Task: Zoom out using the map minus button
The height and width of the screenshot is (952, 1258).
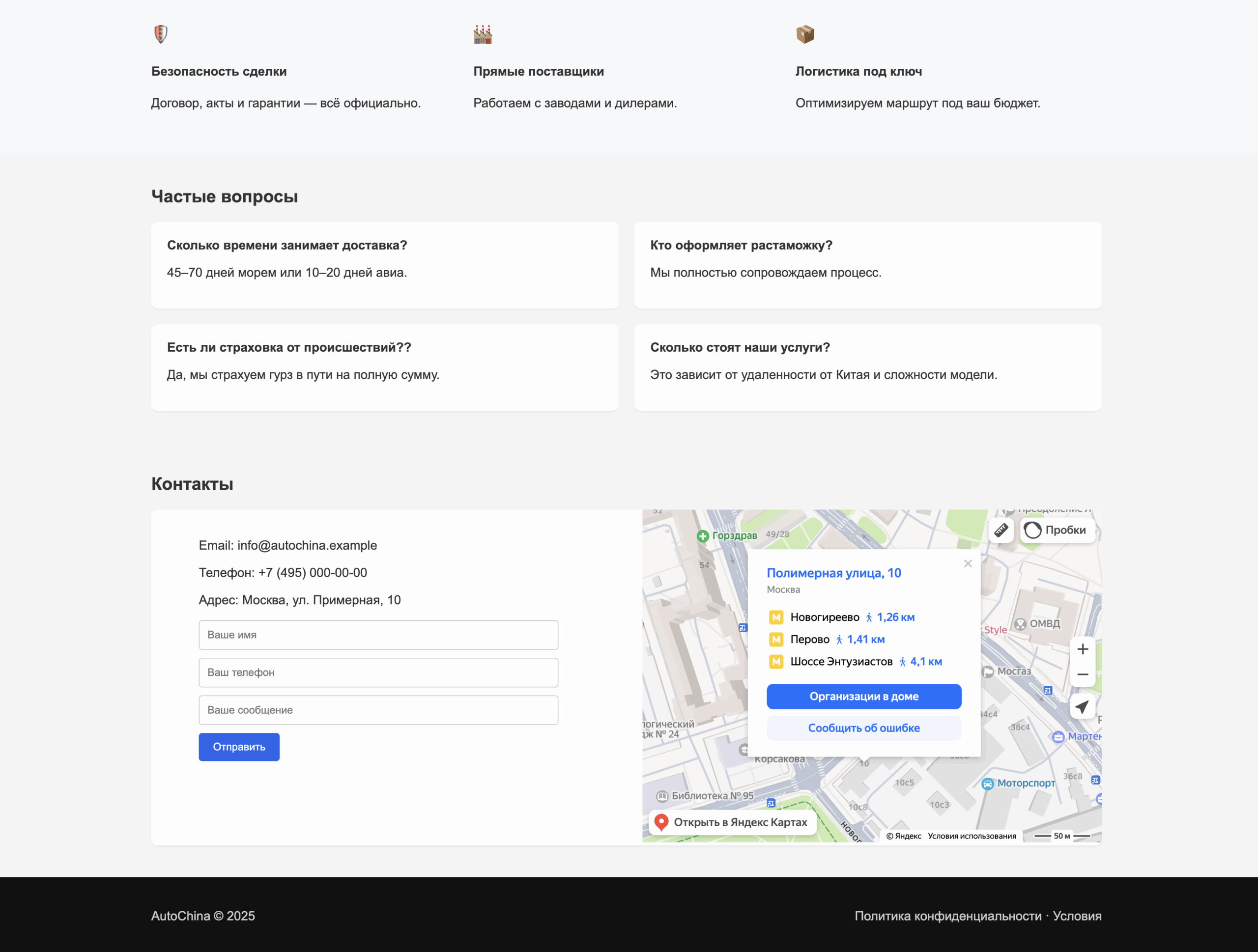Action: pyautogui.click(x=1082, y=674)
